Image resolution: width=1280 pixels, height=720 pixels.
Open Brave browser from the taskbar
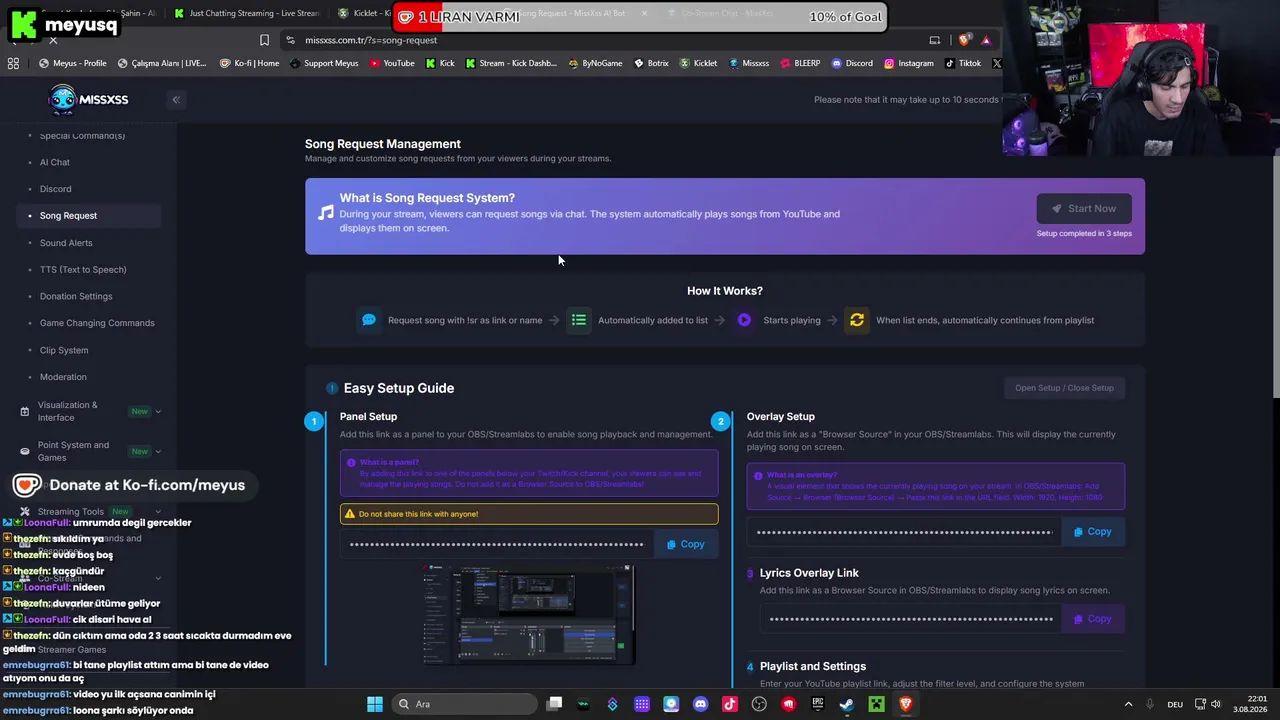[x=906, y=704]
